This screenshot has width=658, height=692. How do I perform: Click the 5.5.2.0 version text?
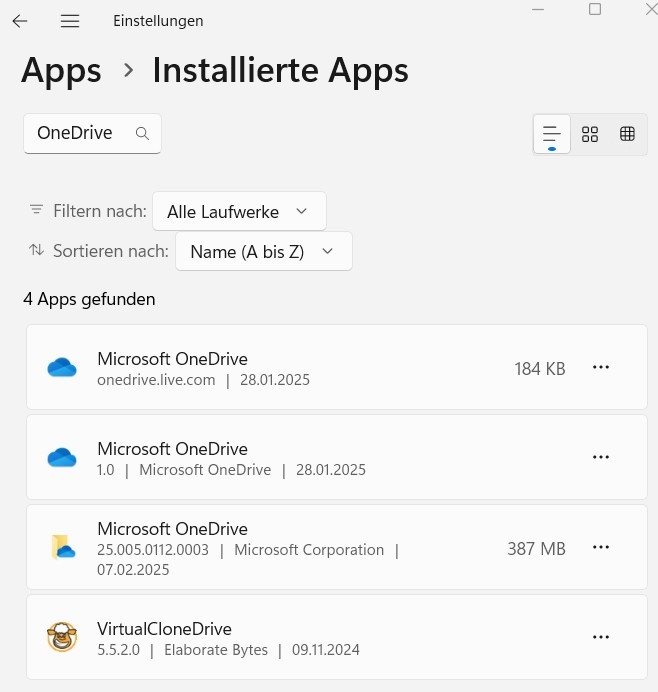(118, 650)
